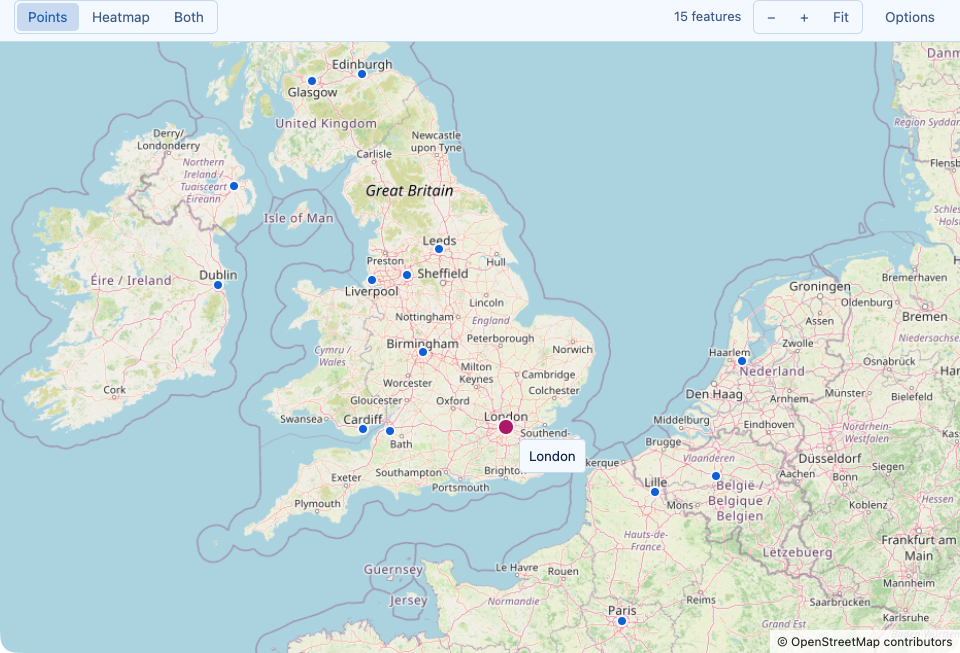Click the Cork city label

pos(114,389)
